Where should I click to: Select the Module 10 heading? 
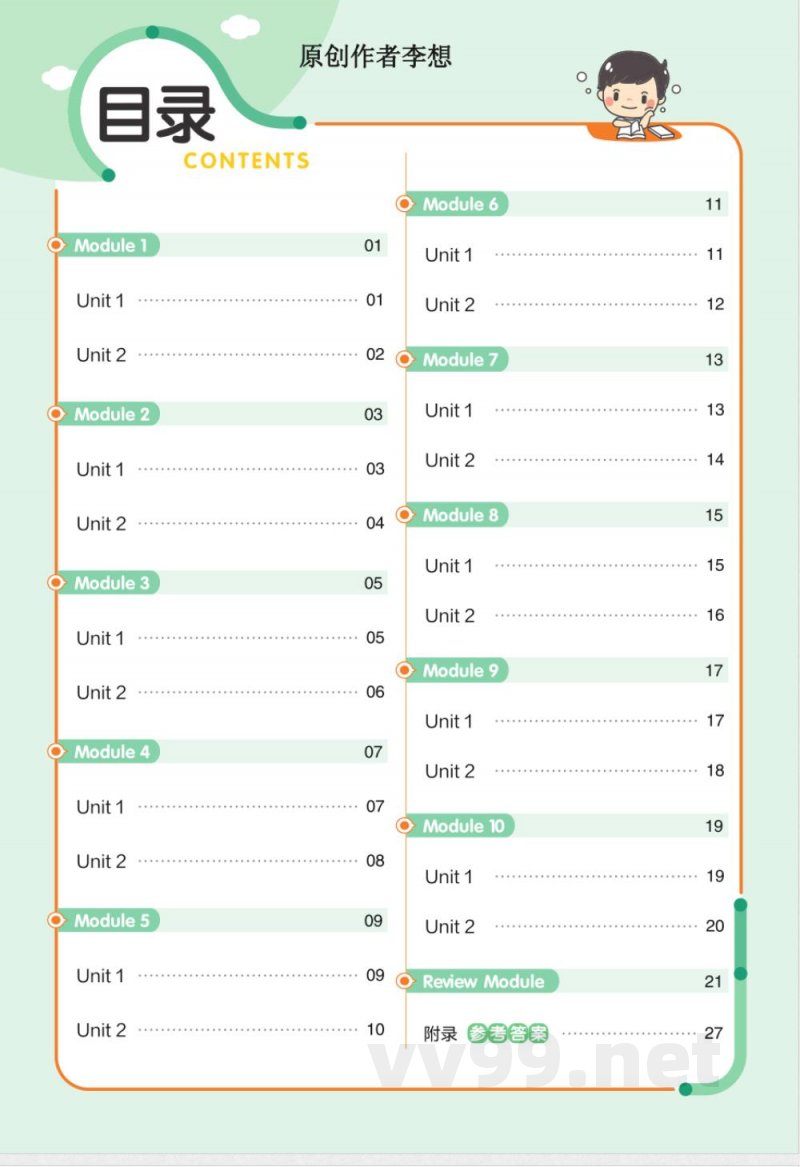point(464,826)
